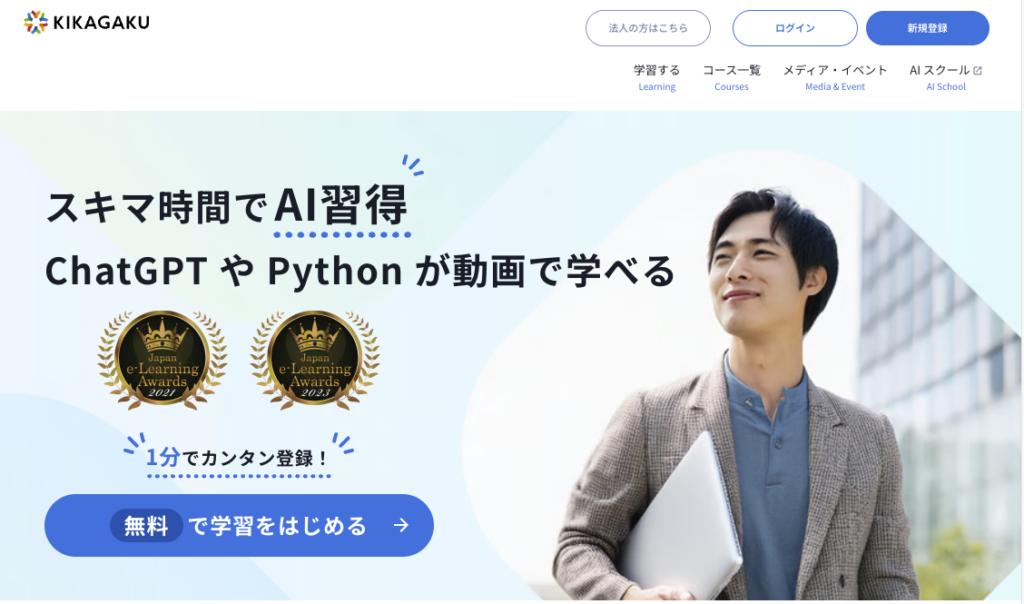The height and width of the screenshot is (604, 1024).
Task: Visit the AI スクール navigation link
Action: tap(939, 71)
